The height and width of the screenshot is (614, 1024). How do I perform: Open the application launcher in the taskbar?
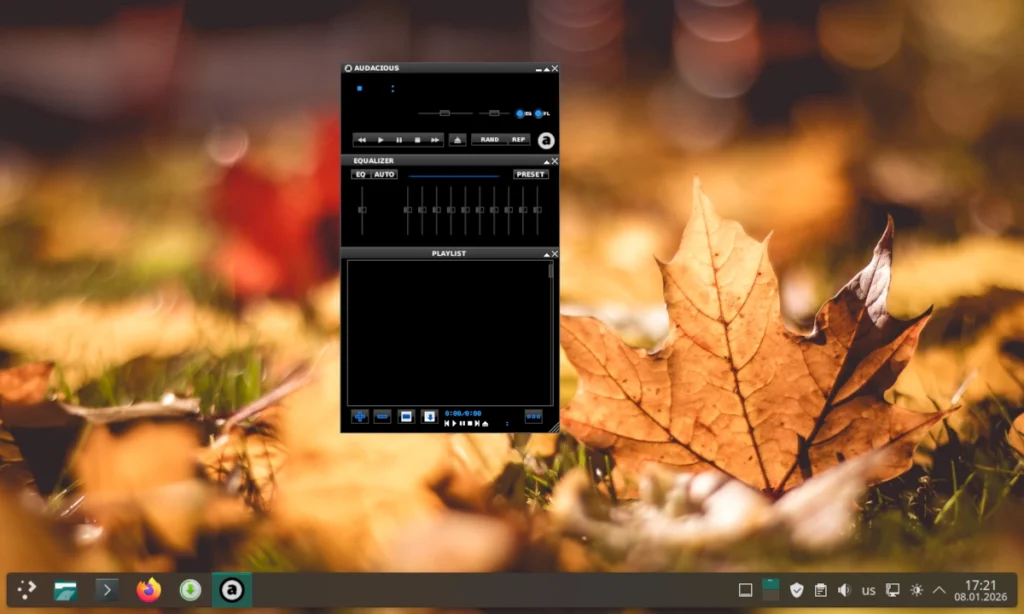point(26,590)
